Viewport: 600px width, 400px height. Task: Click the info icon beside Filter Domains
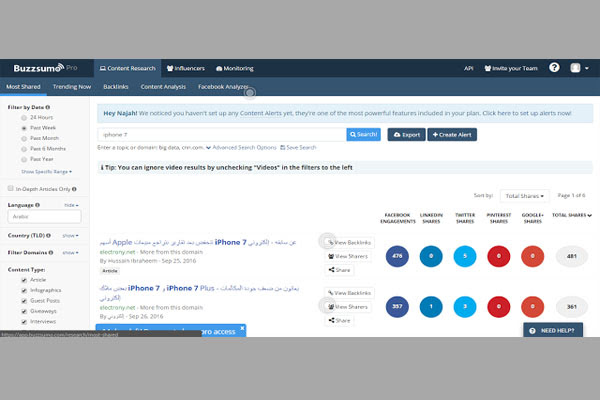(x=51, y=253)
